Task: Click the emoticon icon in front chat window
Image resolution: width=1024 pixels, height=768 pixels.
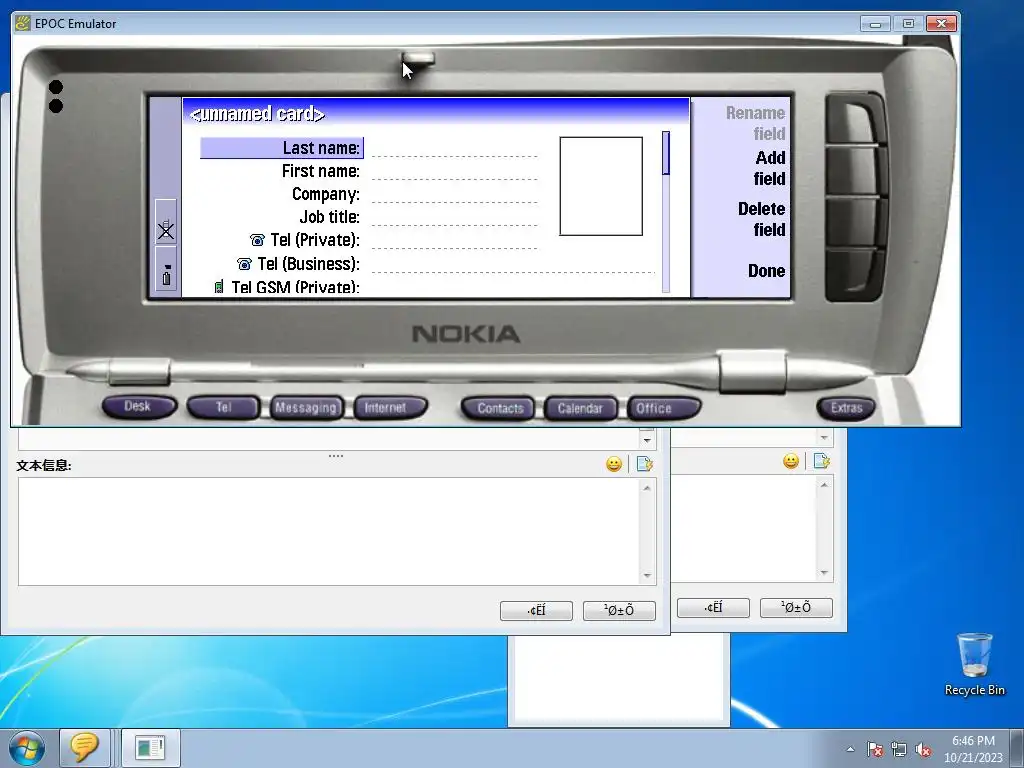Action: tap(614, 464)
